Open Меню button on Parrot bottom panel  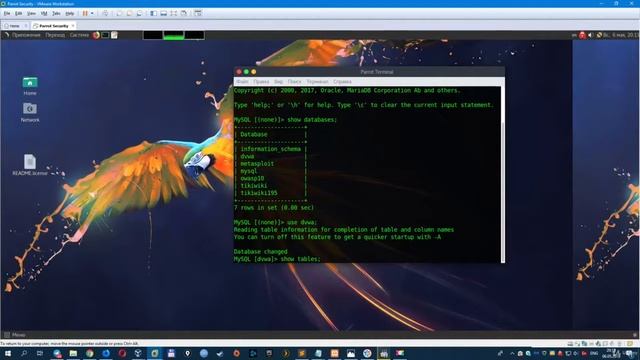pyautogui.click(x=15, y=335)
